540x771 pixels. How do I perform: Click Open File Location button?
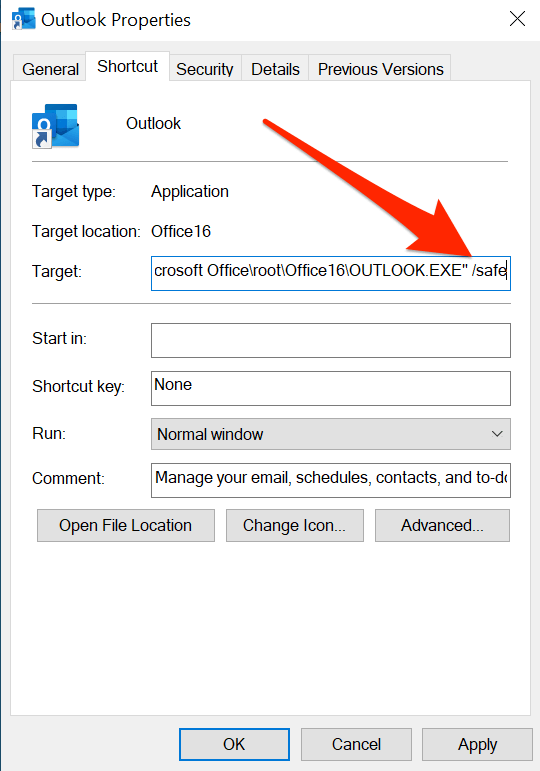point(125,525)
